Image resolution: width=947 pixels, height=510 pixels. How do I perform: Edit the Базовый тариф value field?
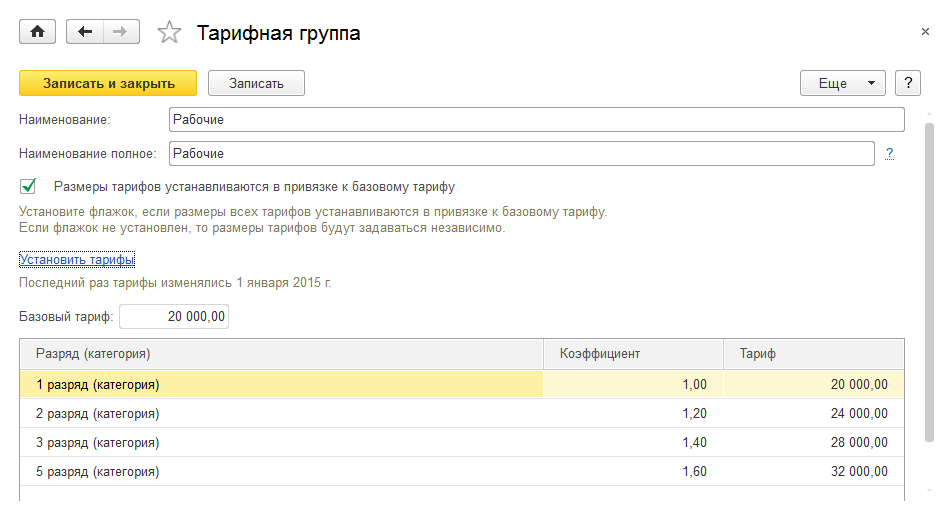[x=174, y=317]
